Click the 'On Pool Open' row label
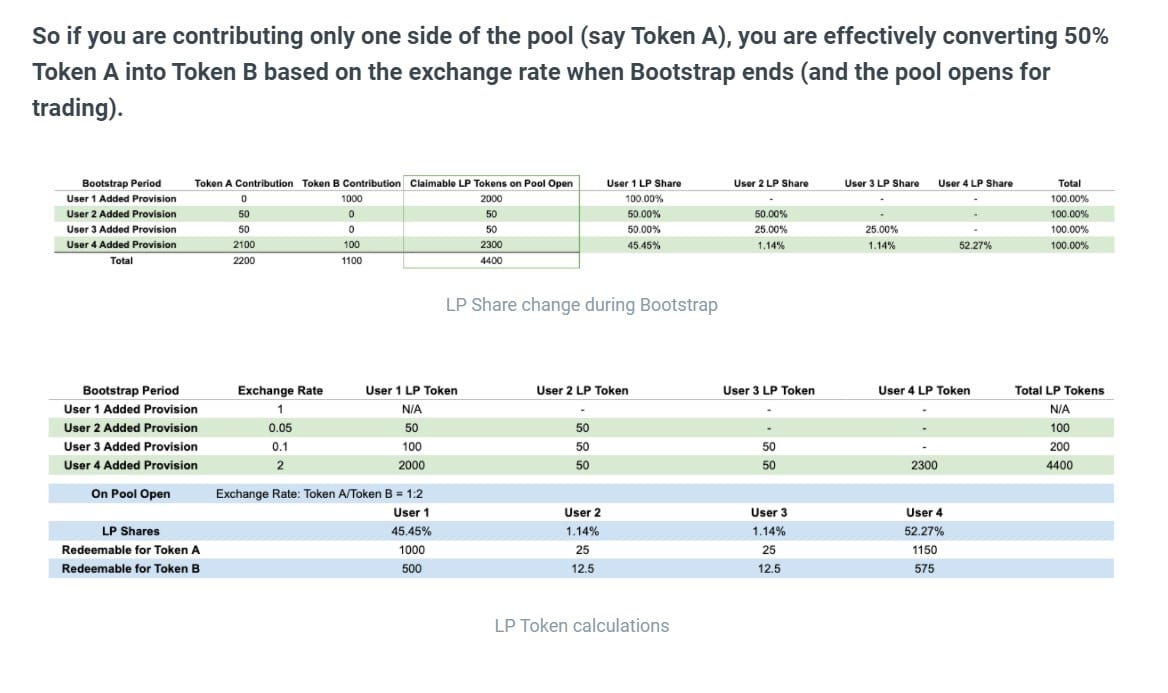The width and height of the screenshot is (1168, 693). [130, 494]
